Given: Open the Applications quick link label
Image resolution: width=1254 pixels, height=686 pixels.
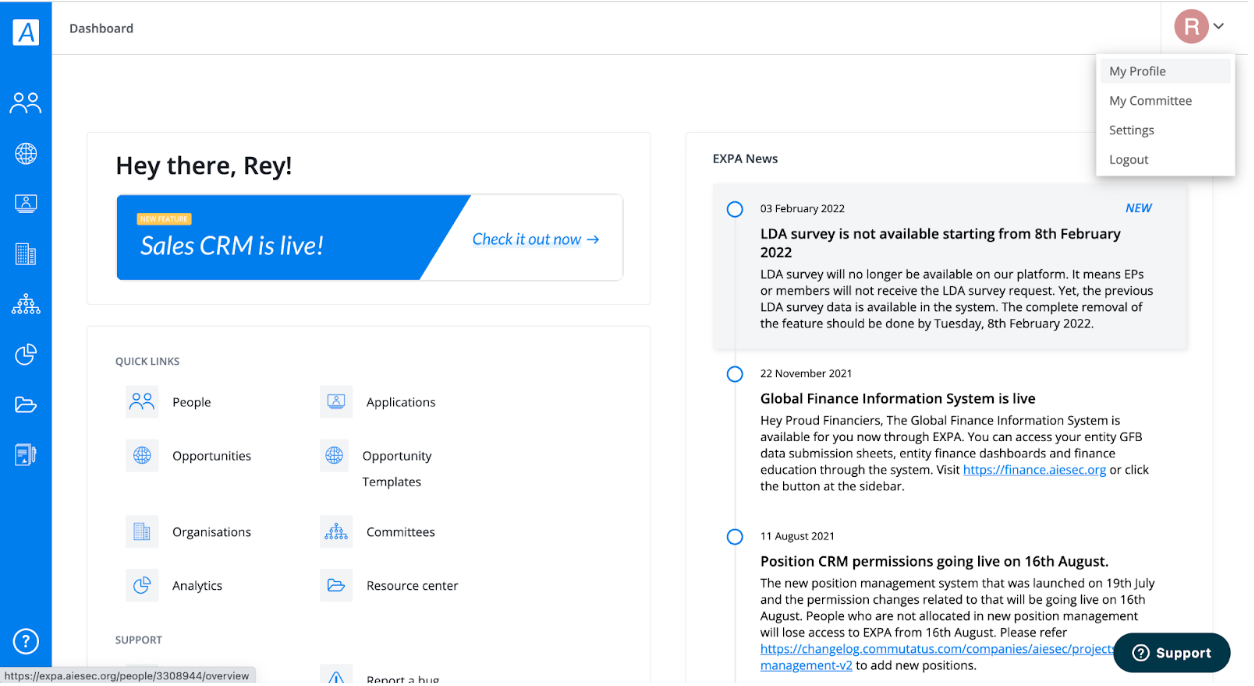Looking at the screenshot, I should coord(401,402).
